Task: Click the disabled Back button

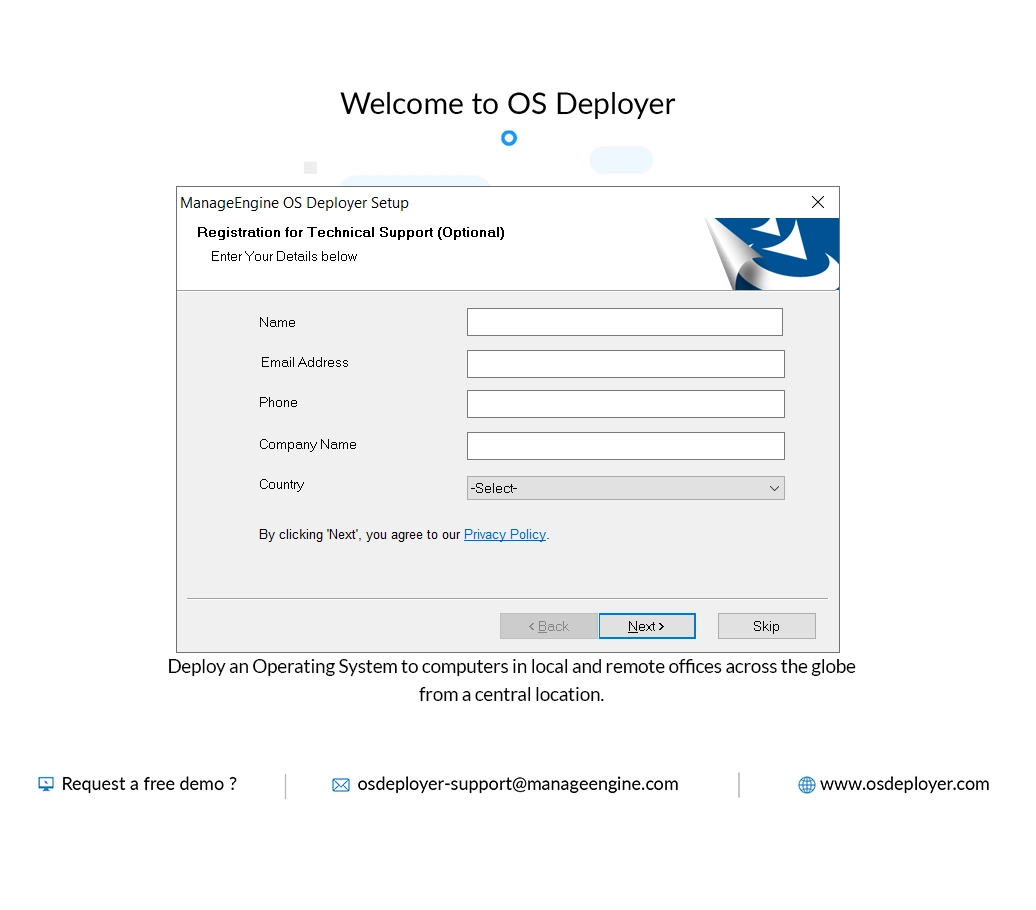Action: 548,625
